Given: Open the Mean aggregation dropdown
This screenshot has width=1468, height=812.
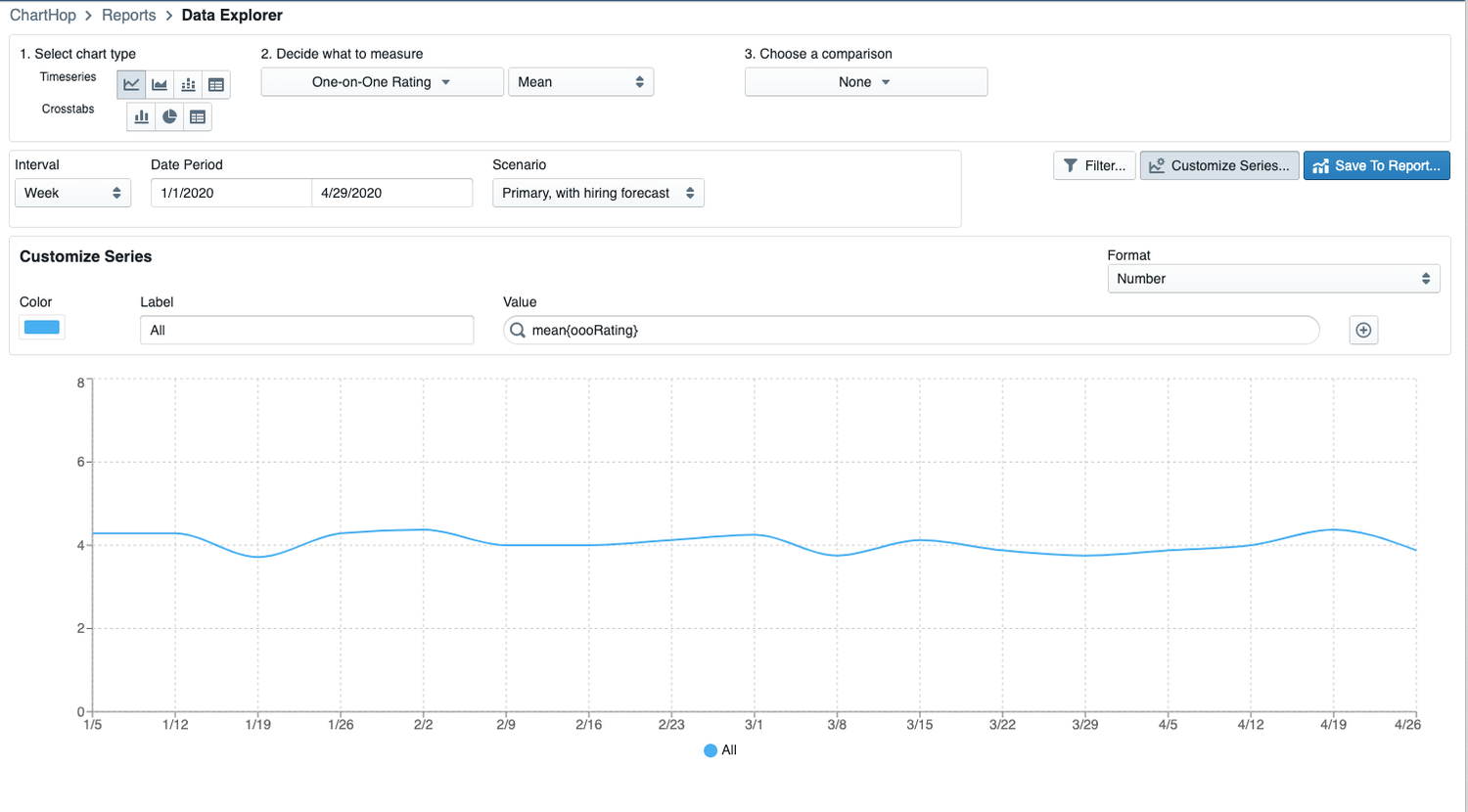Looking at the screenshot, I should click(x=580, y=81).
